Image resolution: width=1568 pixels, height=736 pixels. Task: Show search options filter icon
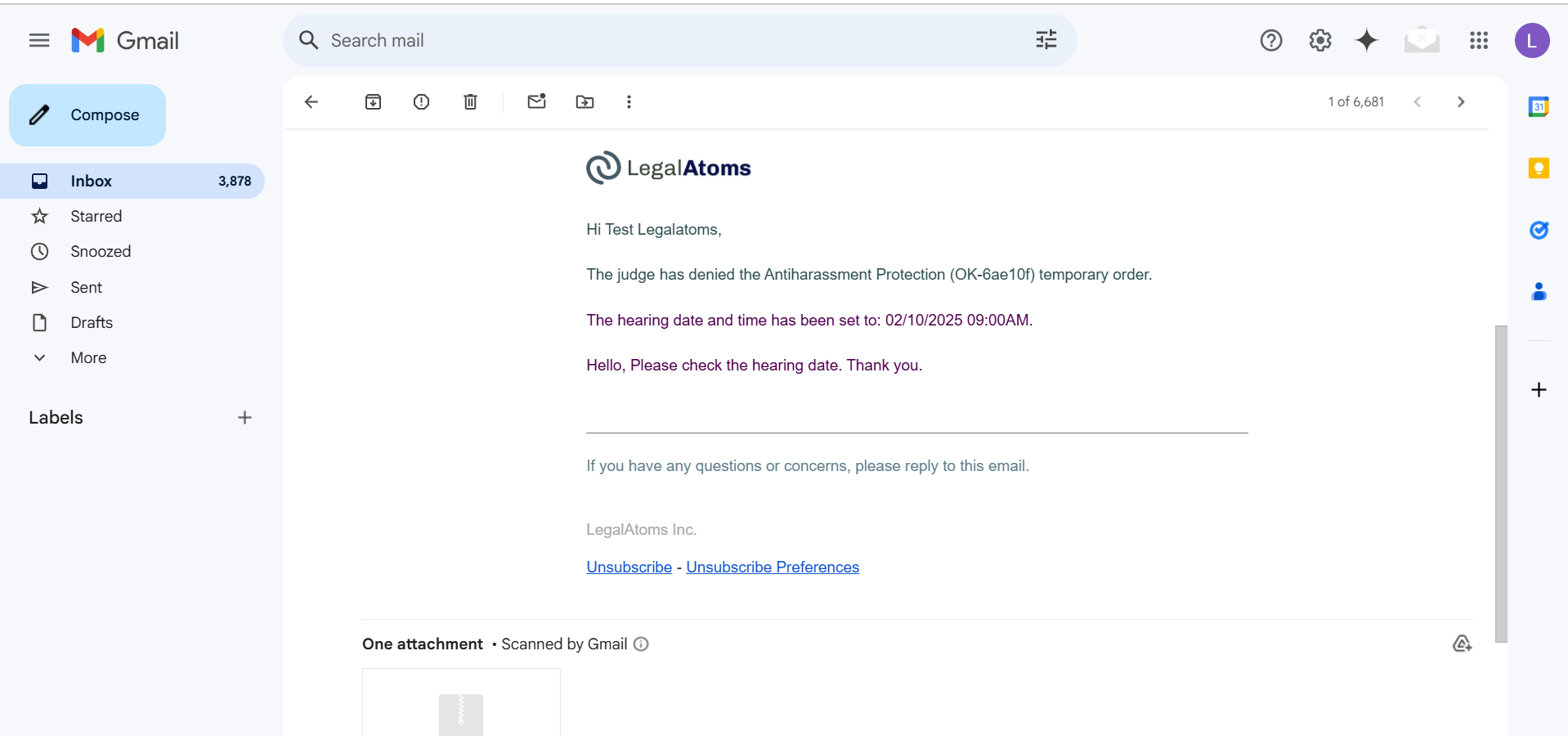pos(1046,40)
